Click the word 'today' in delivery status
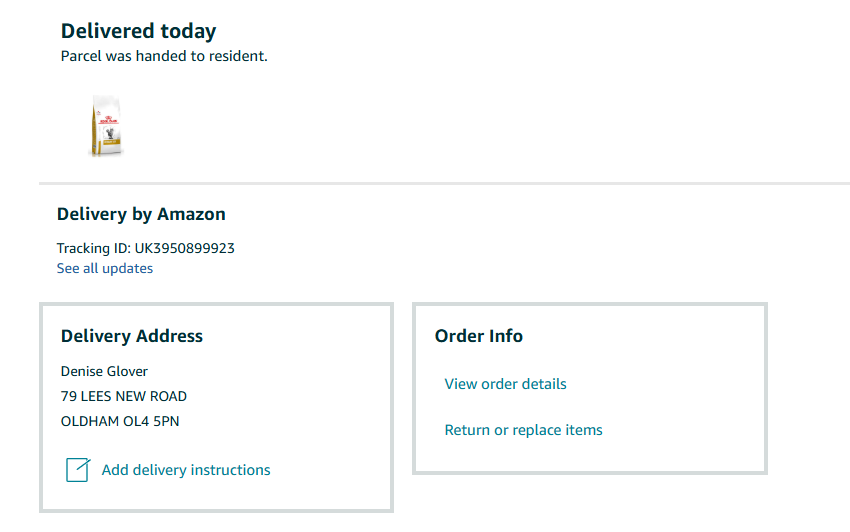The image size is (850, 532). (x=187, y=31)
